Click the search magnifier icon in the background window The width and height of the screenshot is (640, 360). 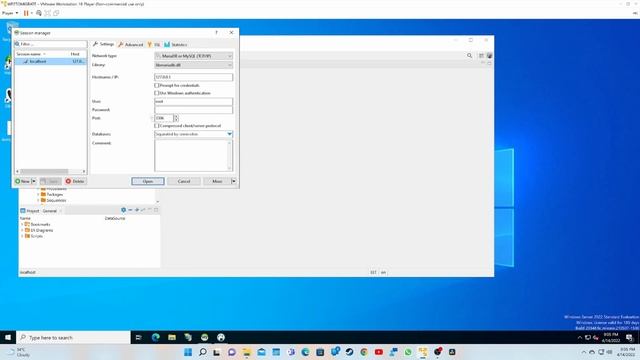click(x=469, y=56)
